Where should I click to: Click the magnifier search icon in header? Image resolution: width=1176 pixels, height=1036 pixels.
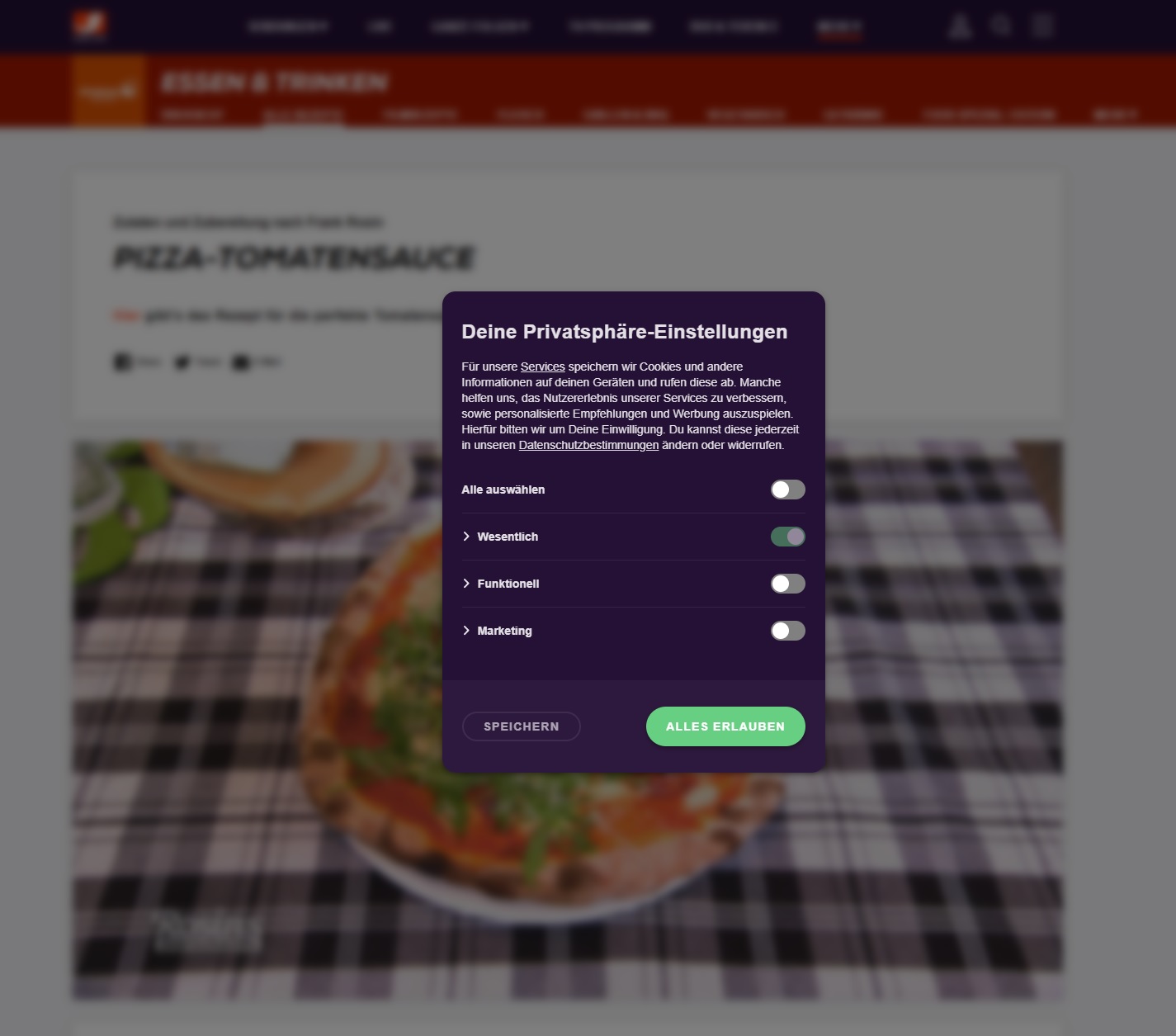(1001, 26)
